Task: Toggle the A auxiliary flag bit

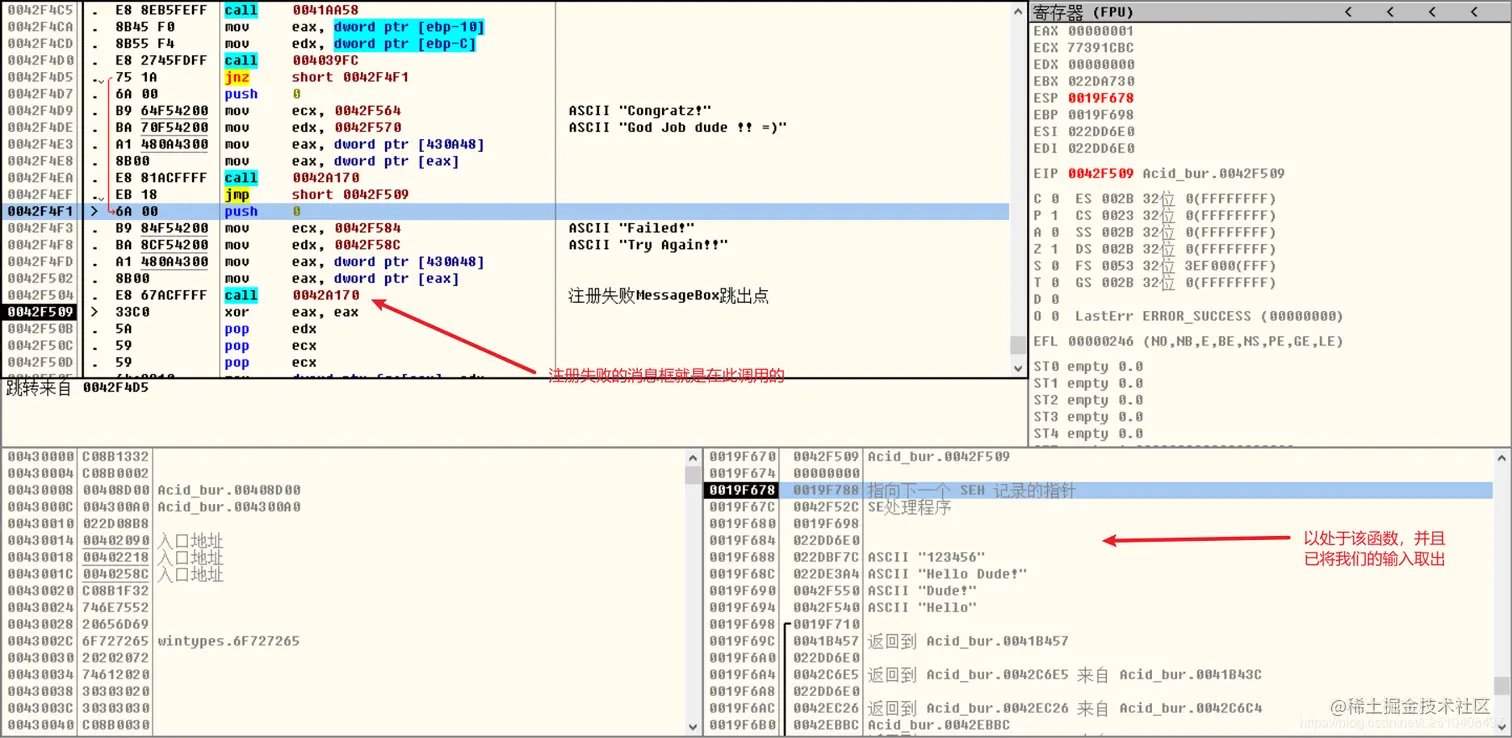Action: coord(1055,232)
